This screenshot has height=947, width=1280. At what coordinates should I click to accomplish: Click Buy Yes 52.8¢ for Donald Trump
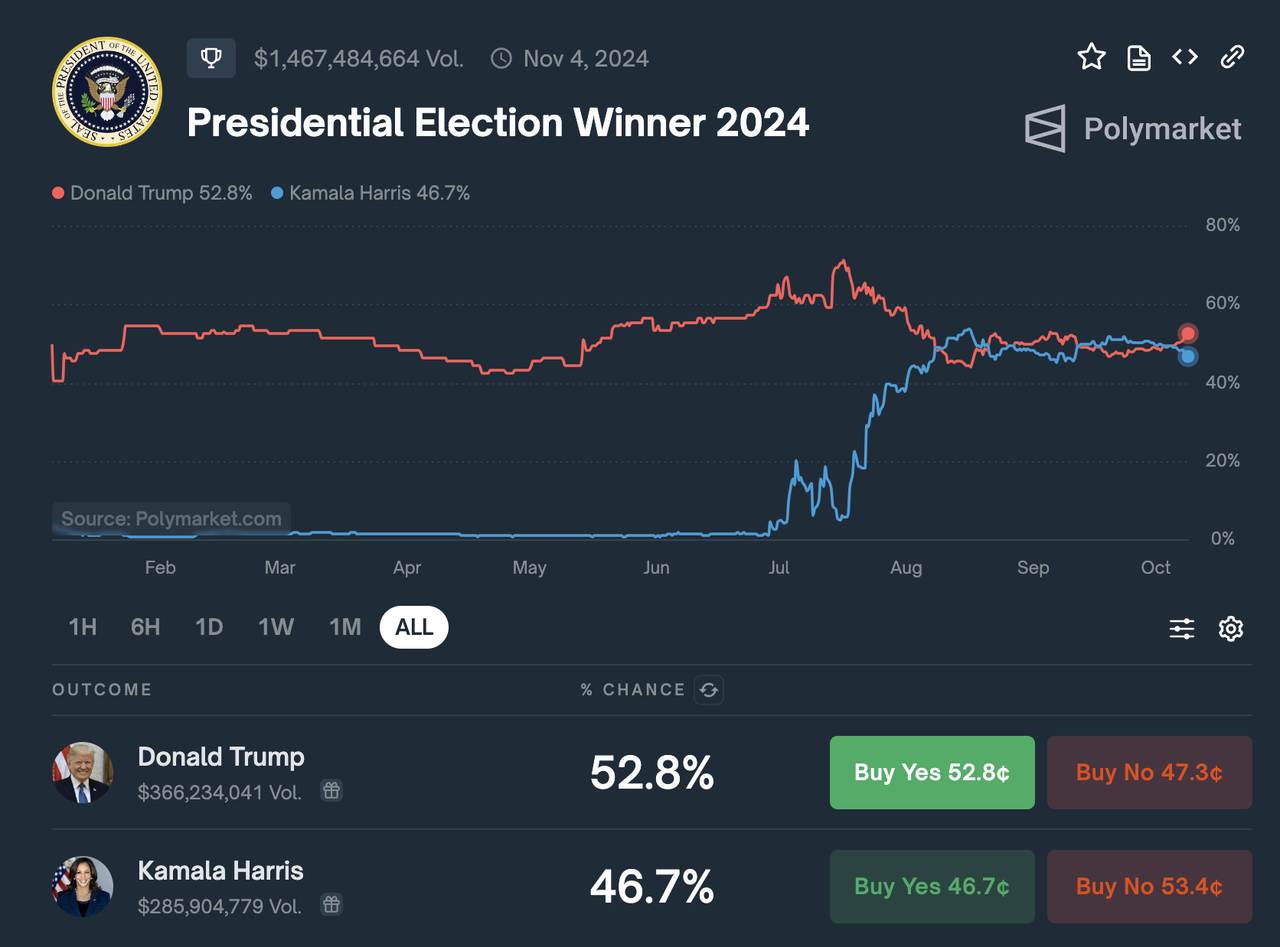tap(931, 772)
